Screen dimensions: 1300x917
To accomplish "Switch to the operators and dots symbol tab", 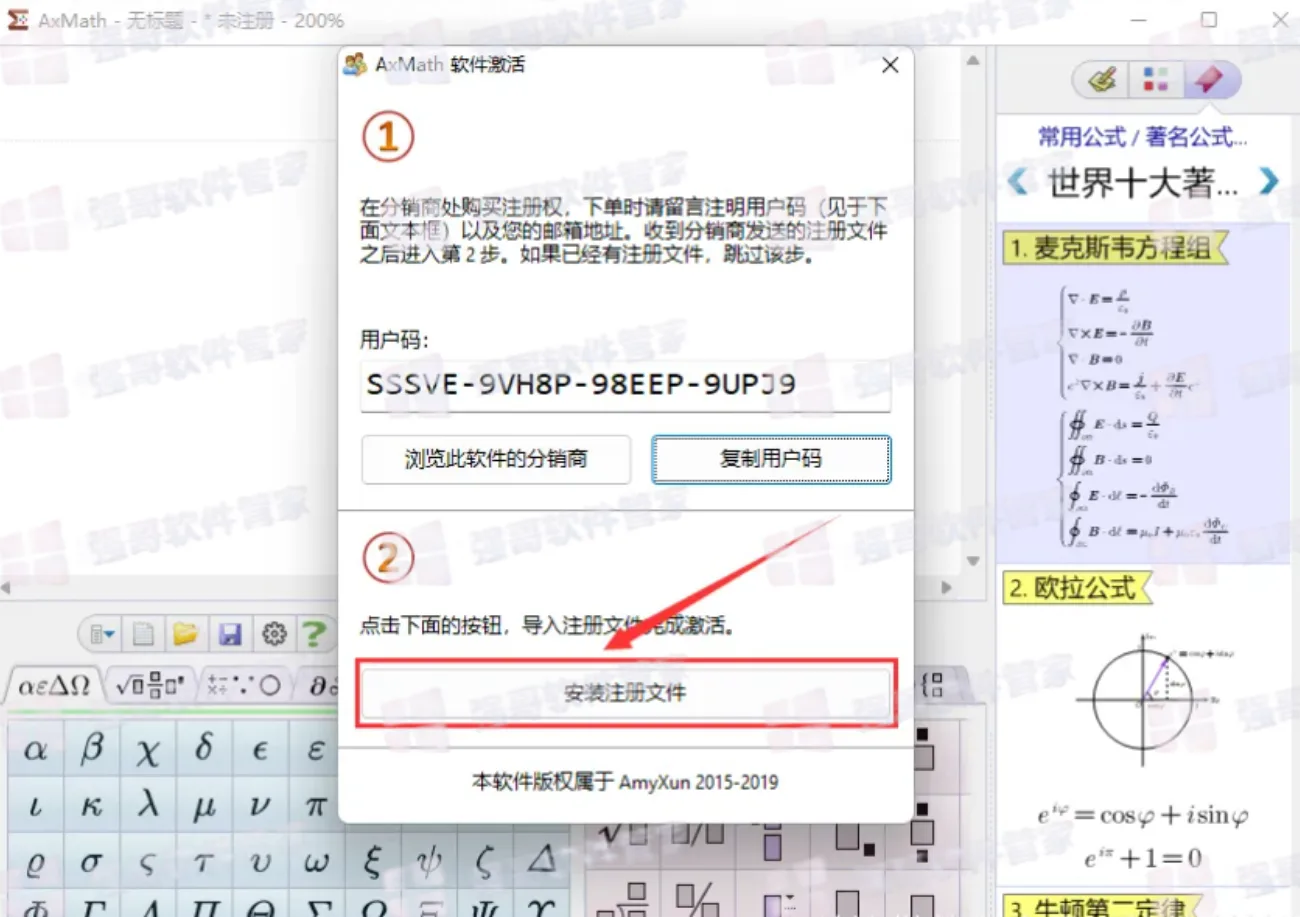I will coord(245,686).
